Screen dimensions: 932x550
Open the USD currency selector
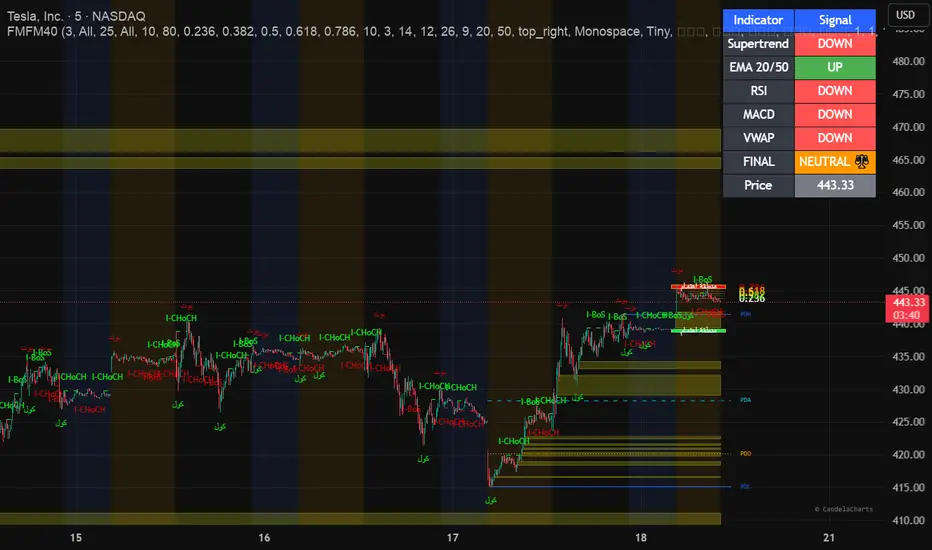coord(906,15)
